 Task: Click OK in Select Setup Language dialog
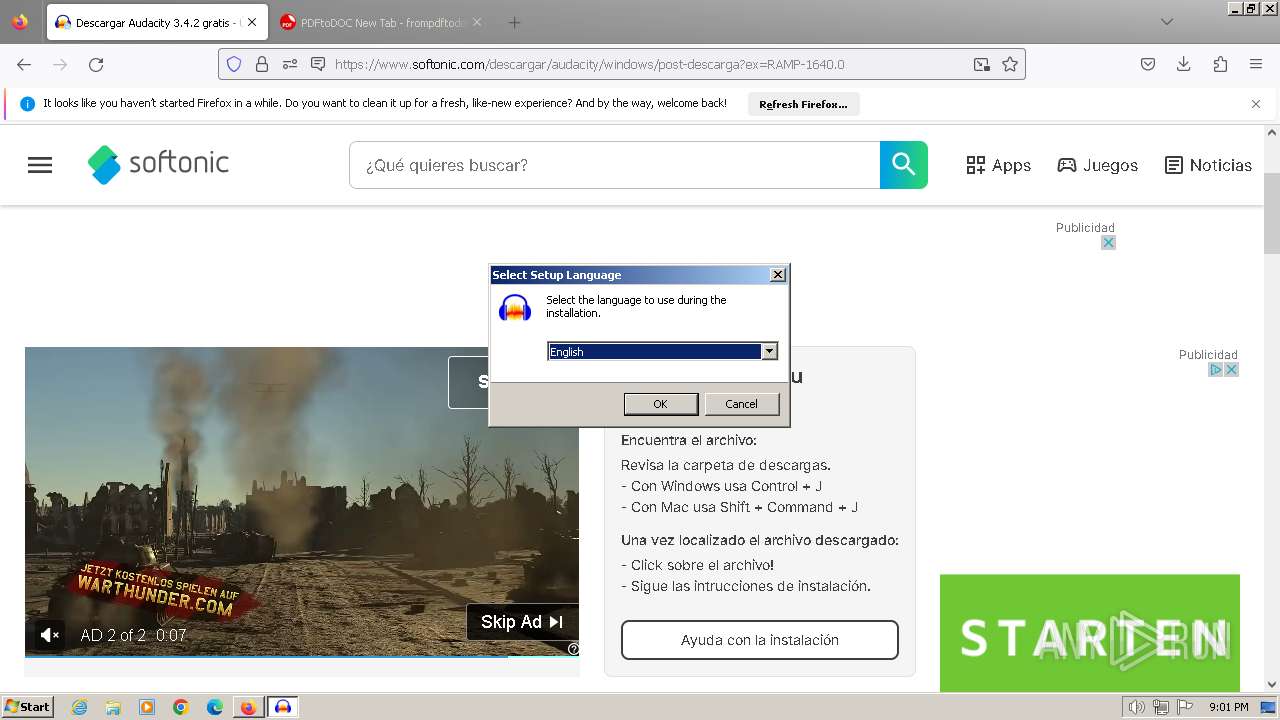660,404
